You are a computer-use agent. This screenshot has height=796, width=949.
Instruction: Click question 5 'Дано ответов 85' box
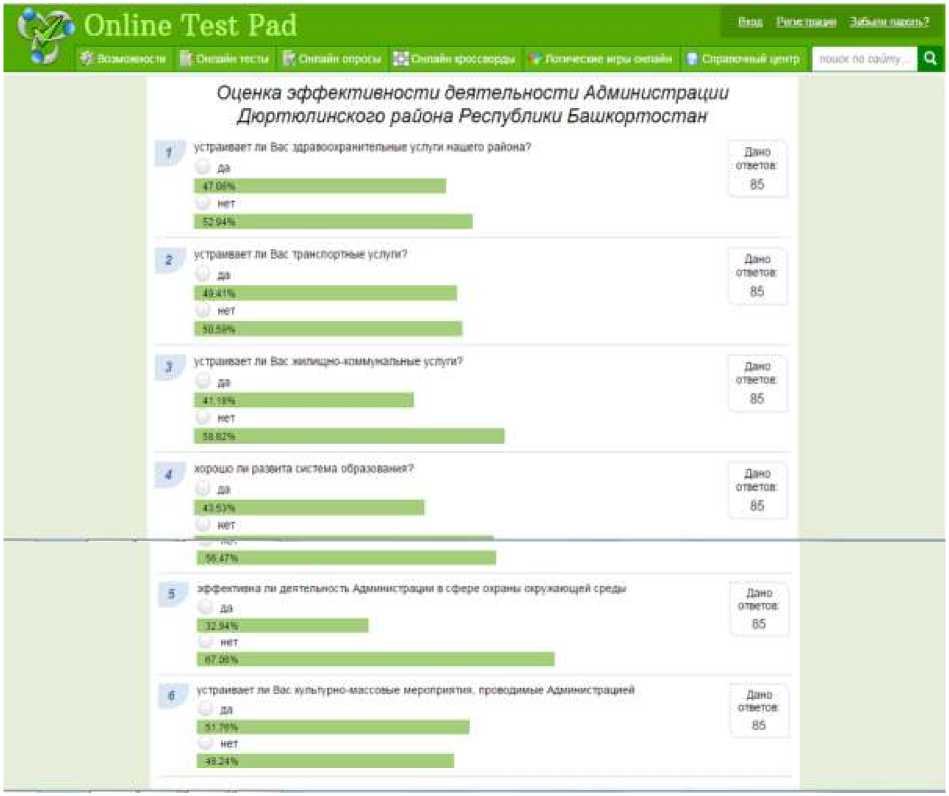pyautogui.click(x=759, y=608)
